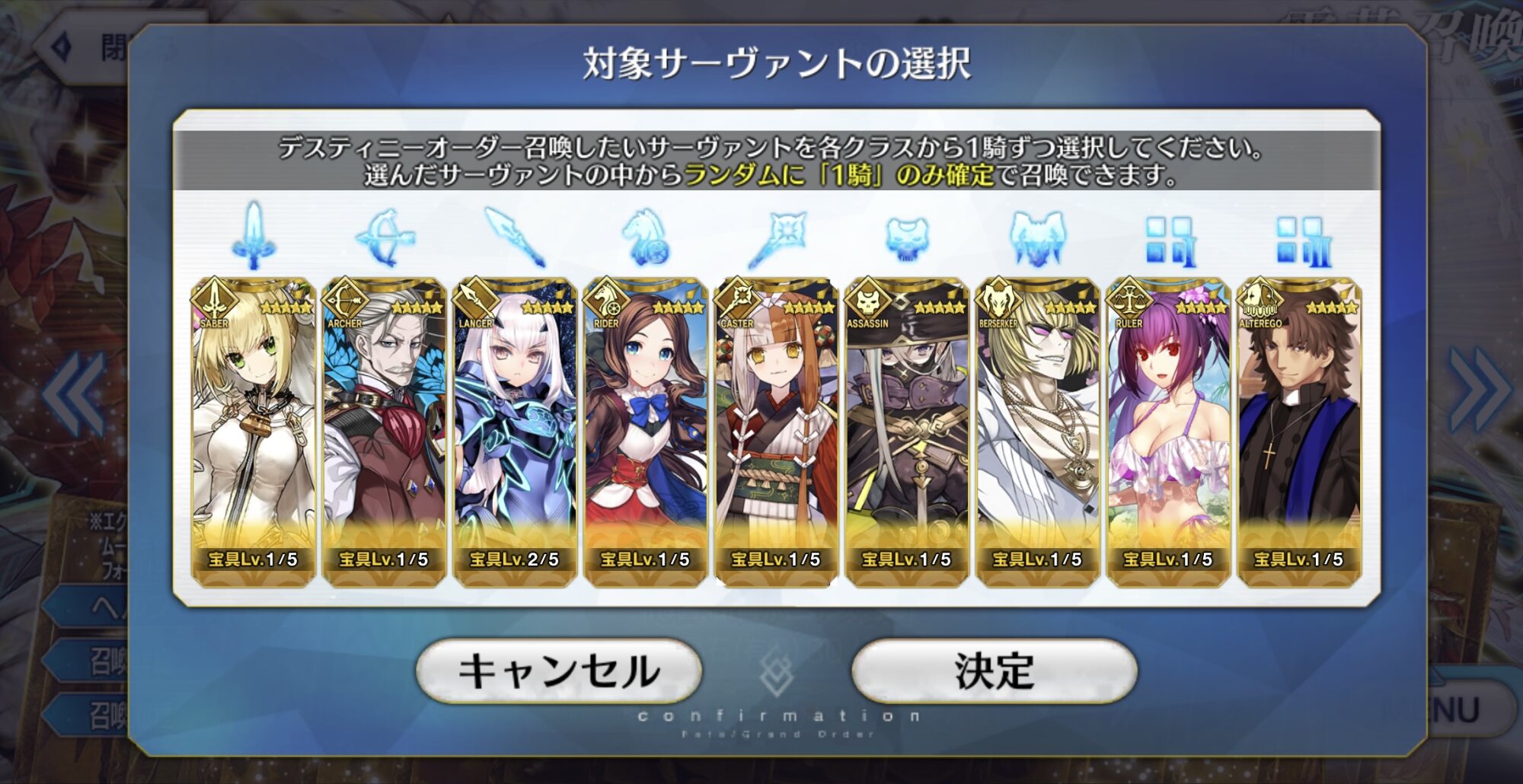Select the first Extra class squares icon
The width and height of the screenshot is (1523, 784).
click(x=1169, y=241)
